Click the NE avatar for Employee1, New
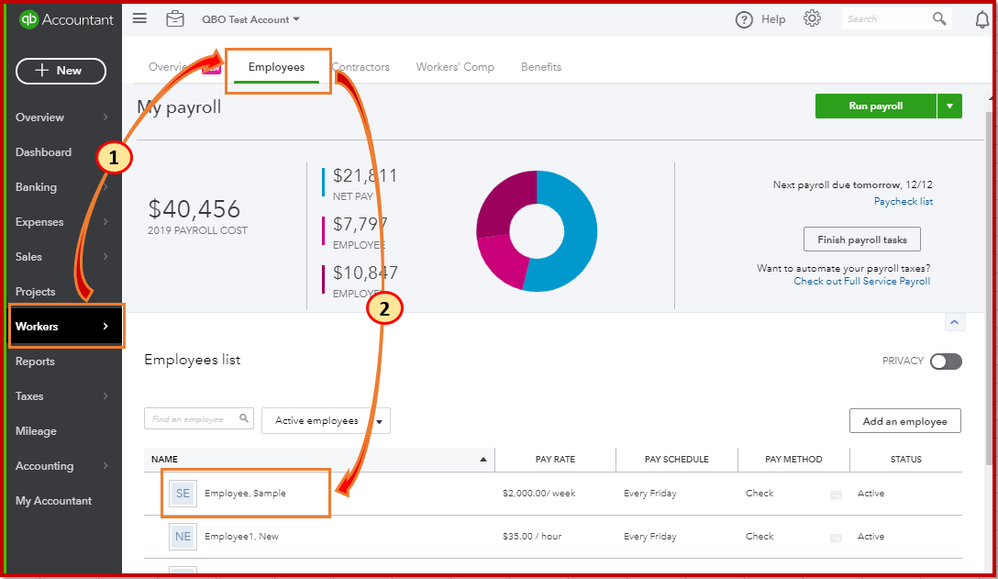The width and height of the screenshot is (998, 579). (x=183, y=536)
